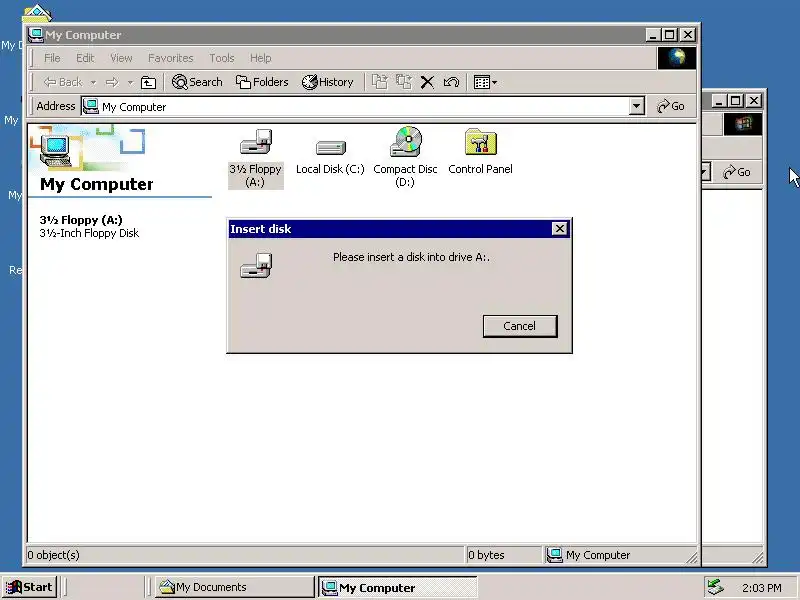
Task: Click My Computer status bar zone icon
Action: [554, 555]
